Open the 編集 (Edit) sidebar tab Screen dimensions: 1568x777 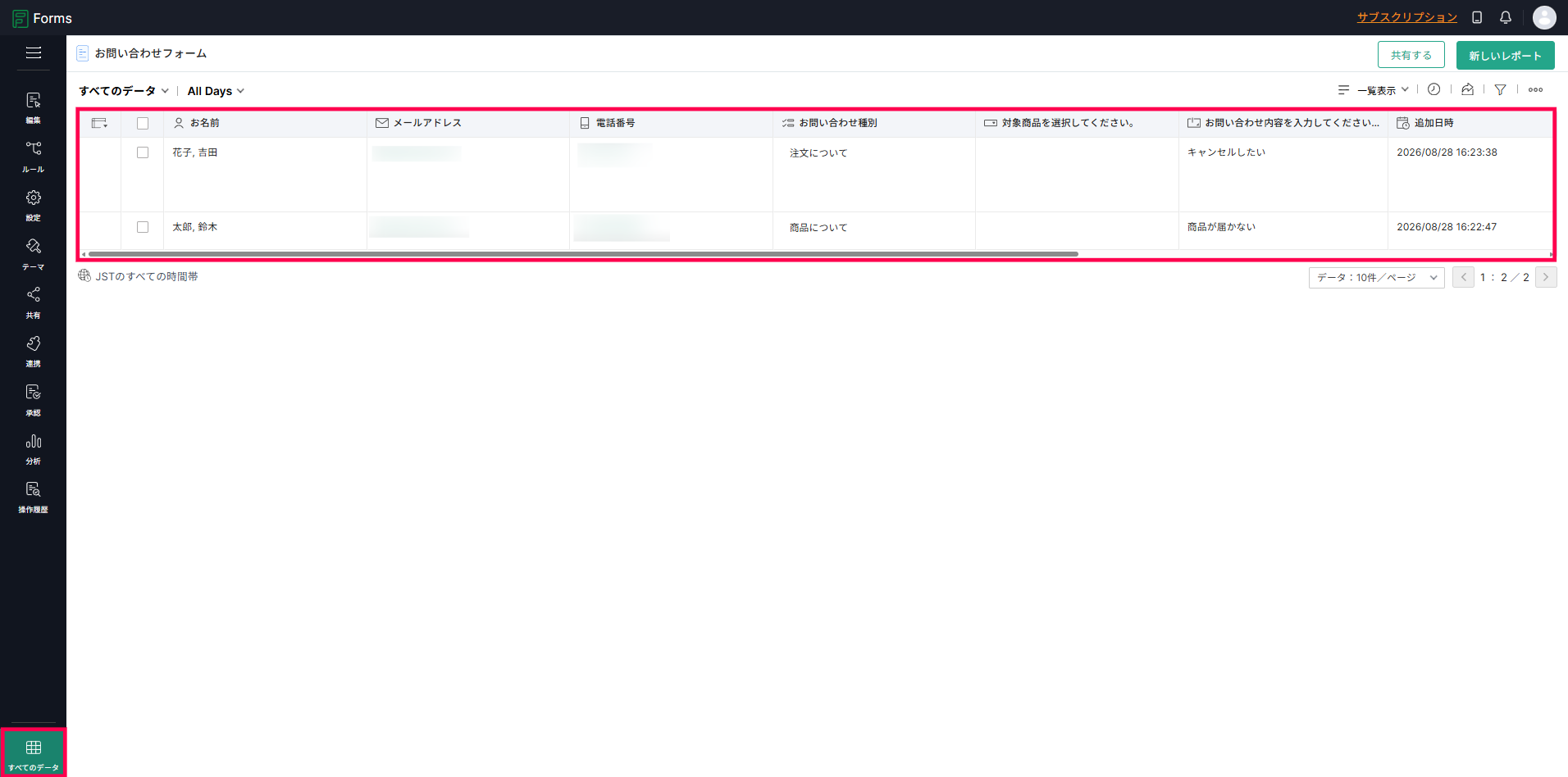[x=33, y=107]
